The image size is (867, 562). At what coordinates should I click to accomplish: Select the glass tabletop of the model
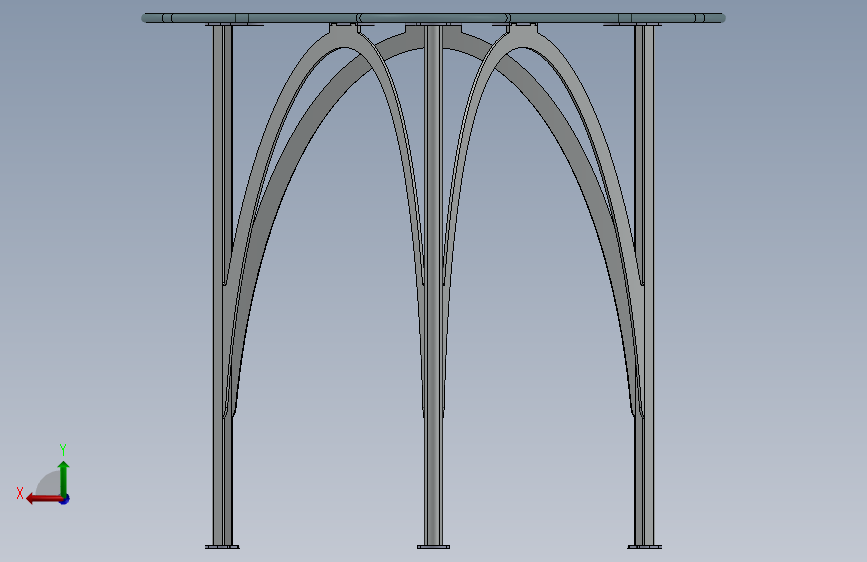(x=433, y=18)
